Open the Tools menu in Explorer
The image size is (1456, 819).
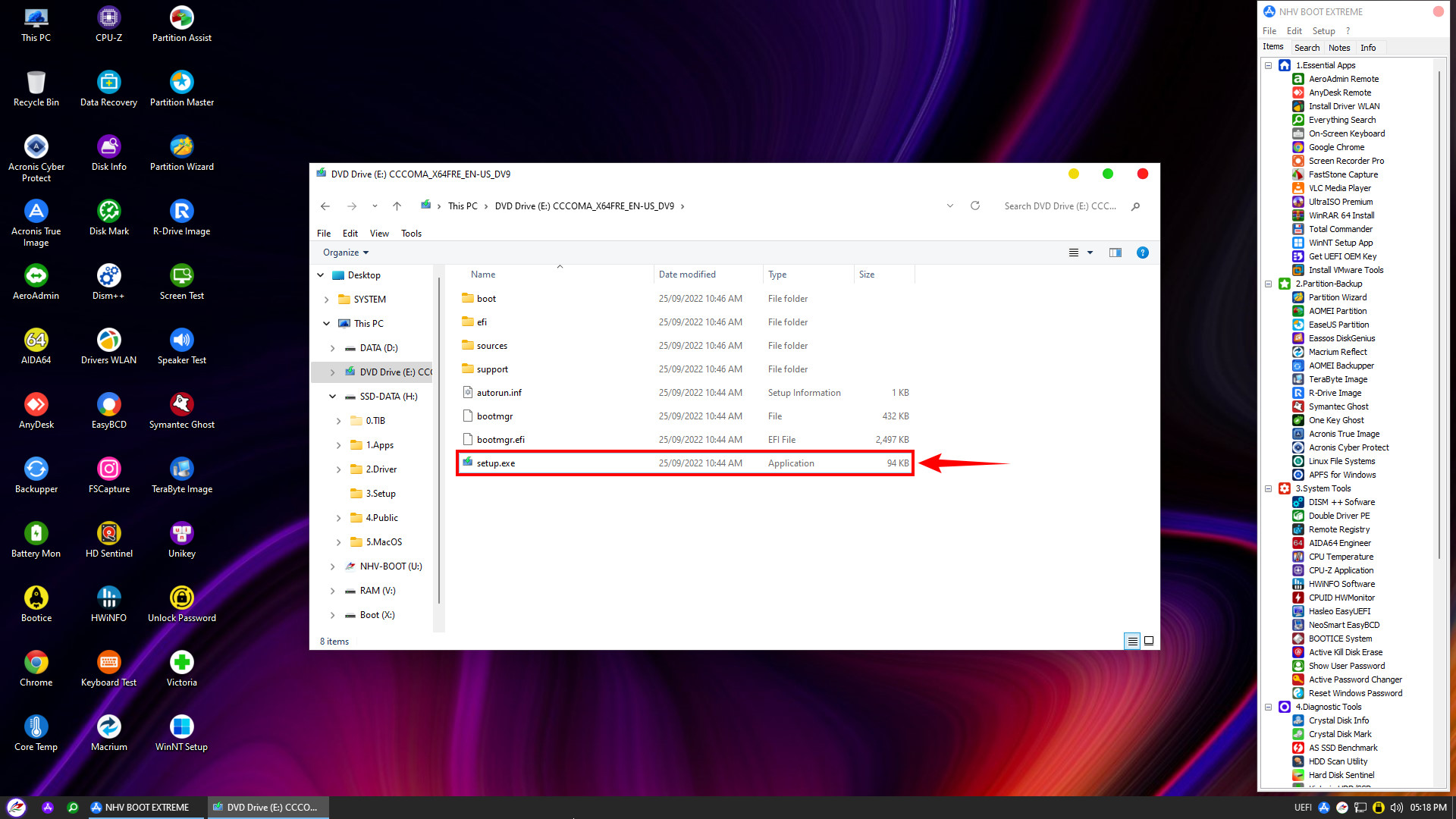pos(411,233)
